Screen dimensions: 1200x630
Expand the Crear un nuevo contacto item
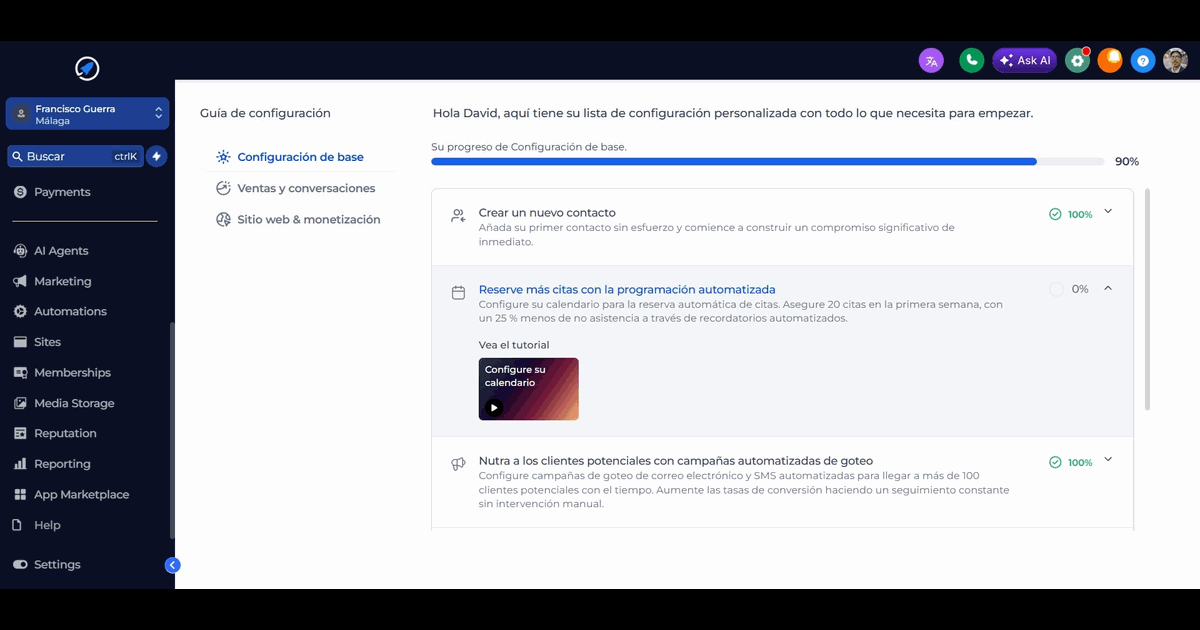1107,212
